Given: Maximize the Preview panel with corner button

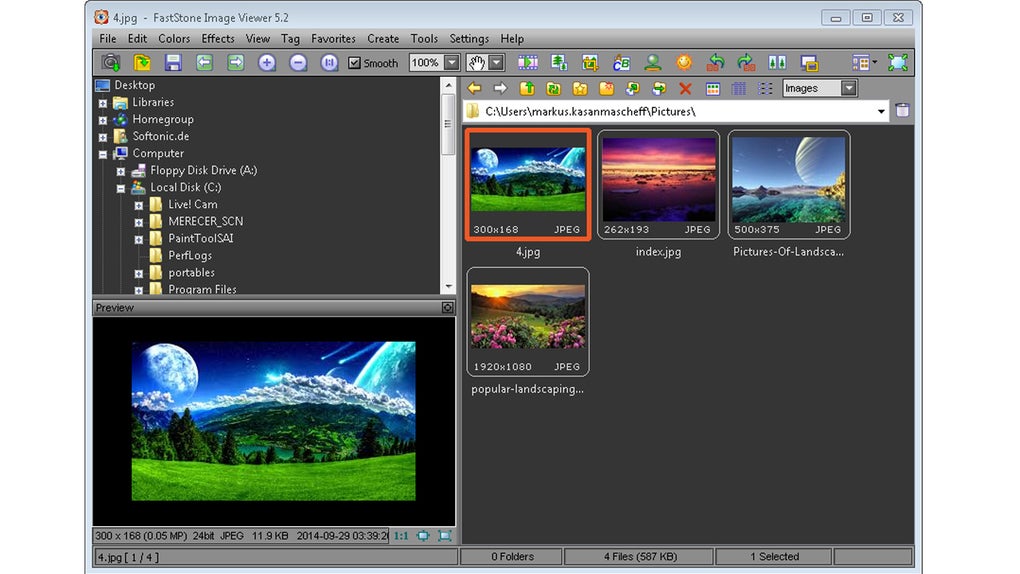Looking at the screenshot, I should click(x=448, y=307).
